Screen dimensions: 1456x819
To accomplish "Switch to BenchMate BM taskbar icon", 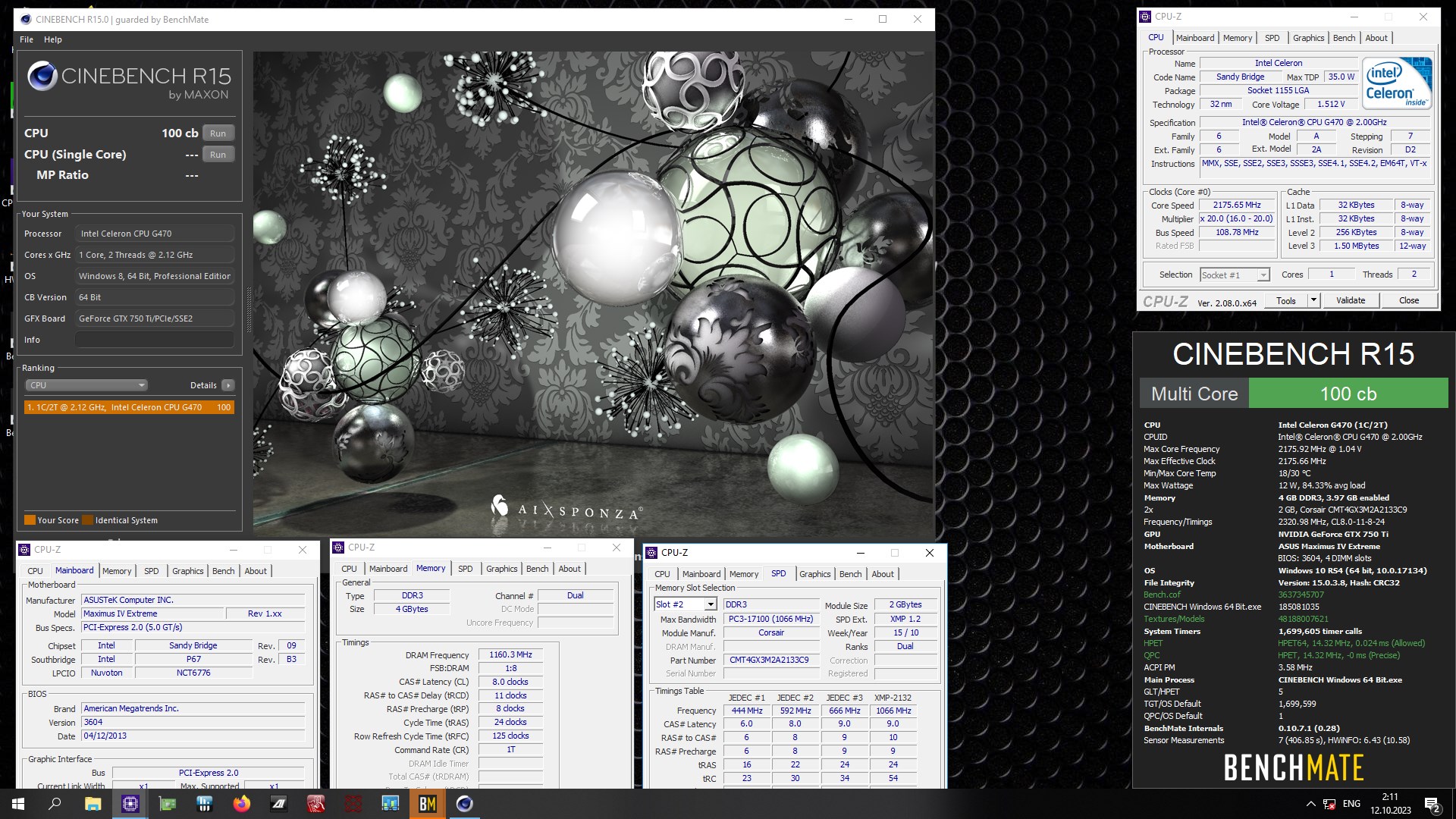I will point(427,804).
